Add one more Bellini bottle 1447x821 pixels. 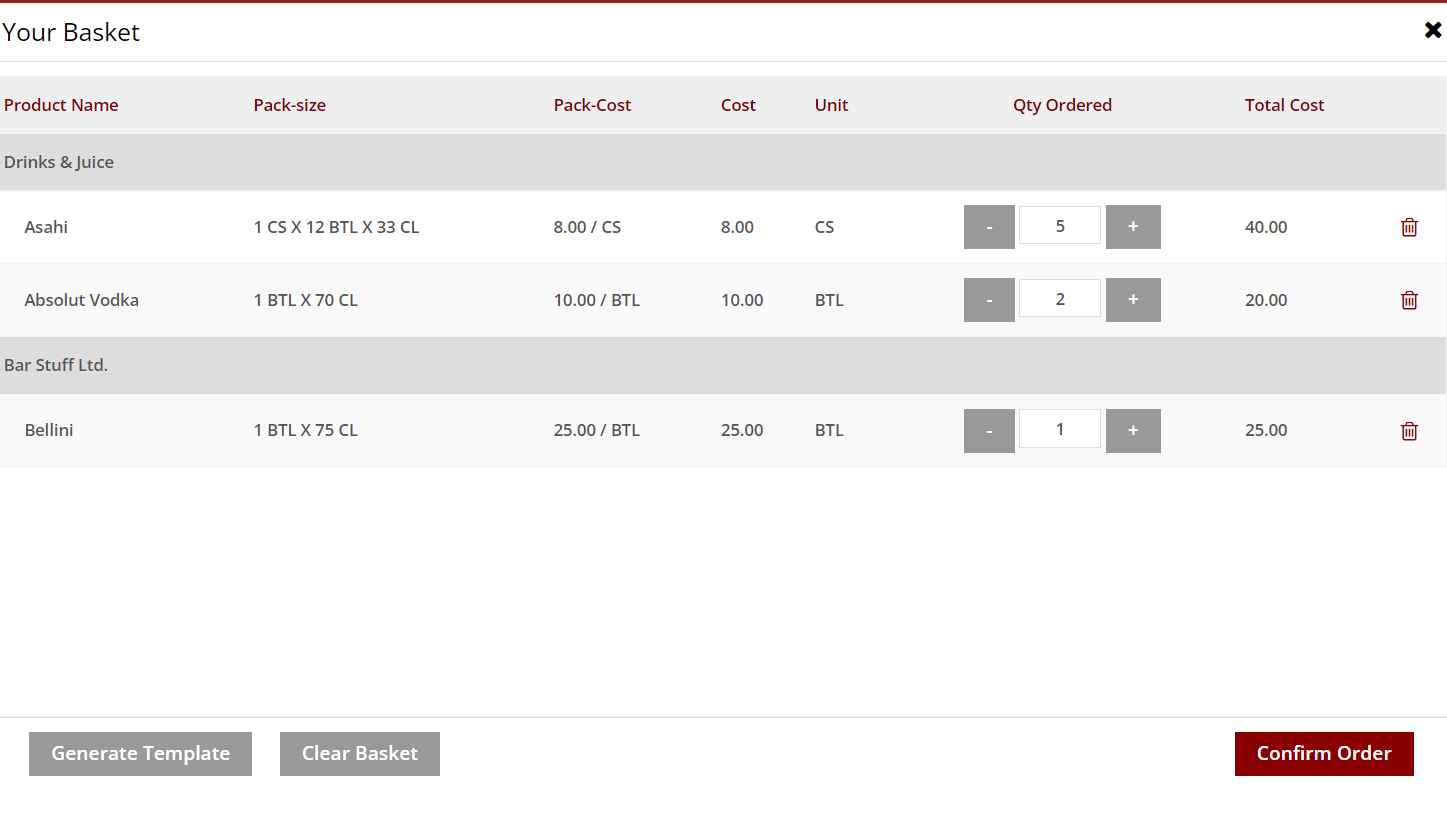tap(1132, 431)
